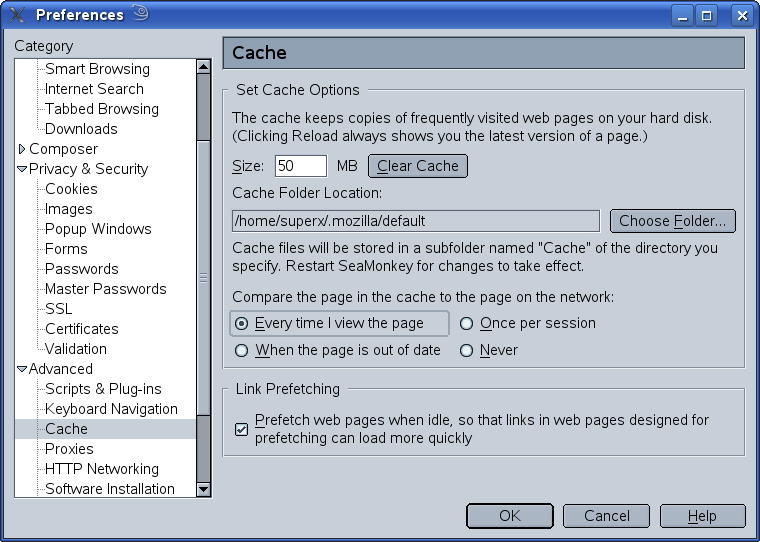The height and width of the screenshot is (542, 760).
Task: Maximize the Preferences window
Action: point(707,16)
